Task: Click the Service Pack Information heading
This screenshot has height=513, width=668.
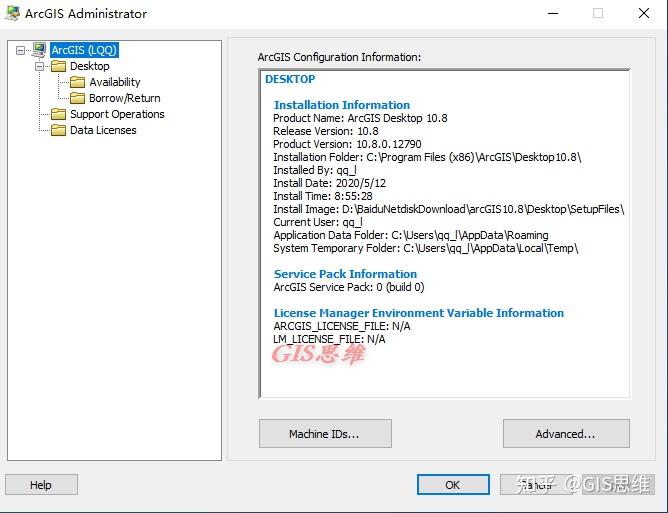Action: (x=346, y=274)
